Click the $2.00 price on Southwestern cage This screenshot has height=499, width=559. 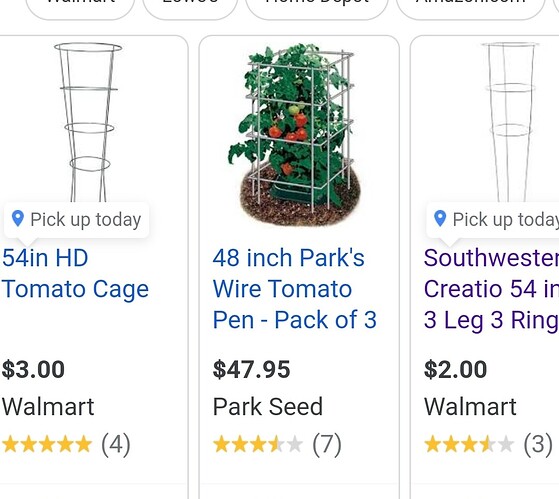pos(455,369)
